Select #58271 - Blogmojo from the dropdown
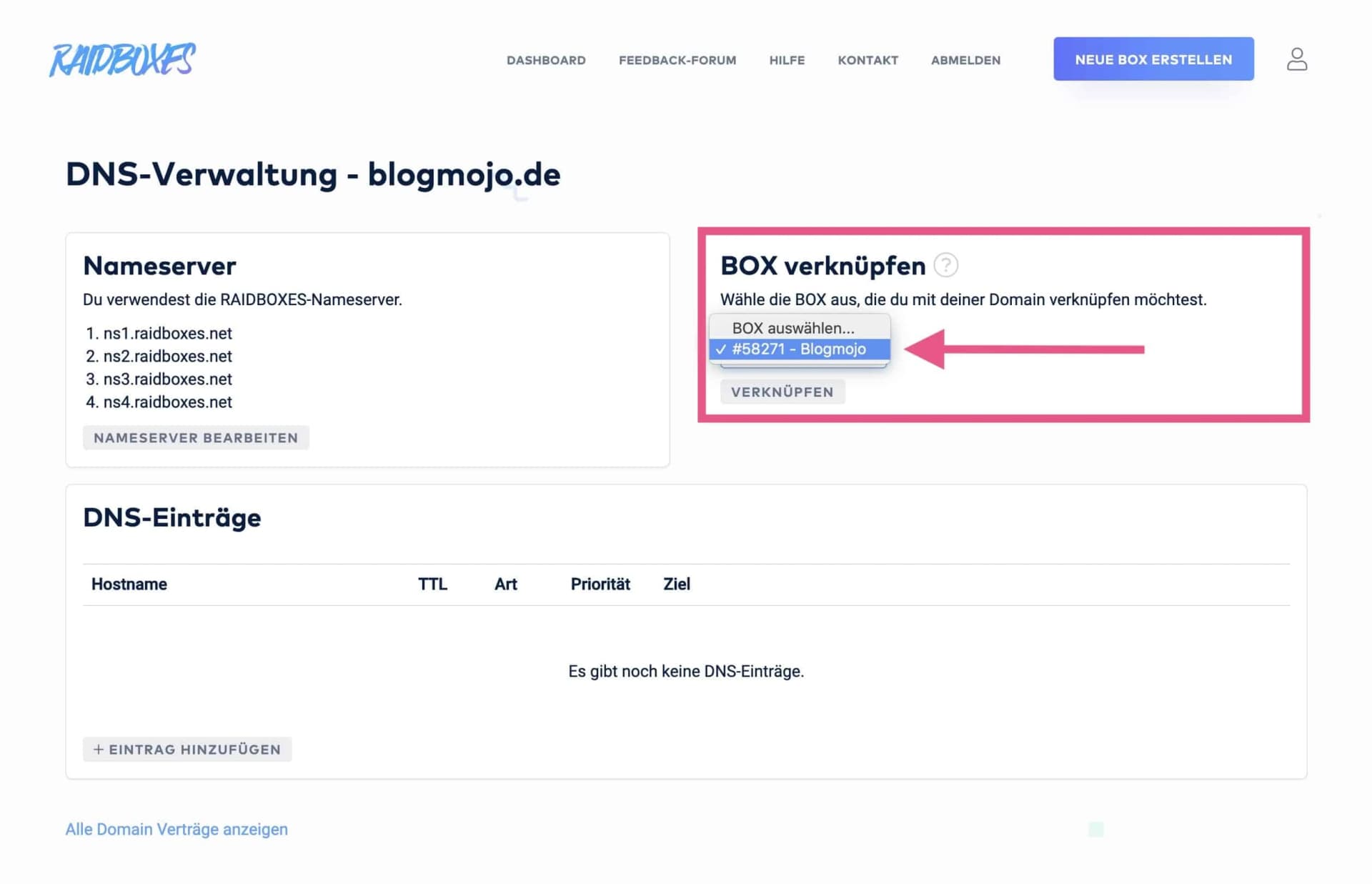The image size is (1372, 884). (798, 349)
